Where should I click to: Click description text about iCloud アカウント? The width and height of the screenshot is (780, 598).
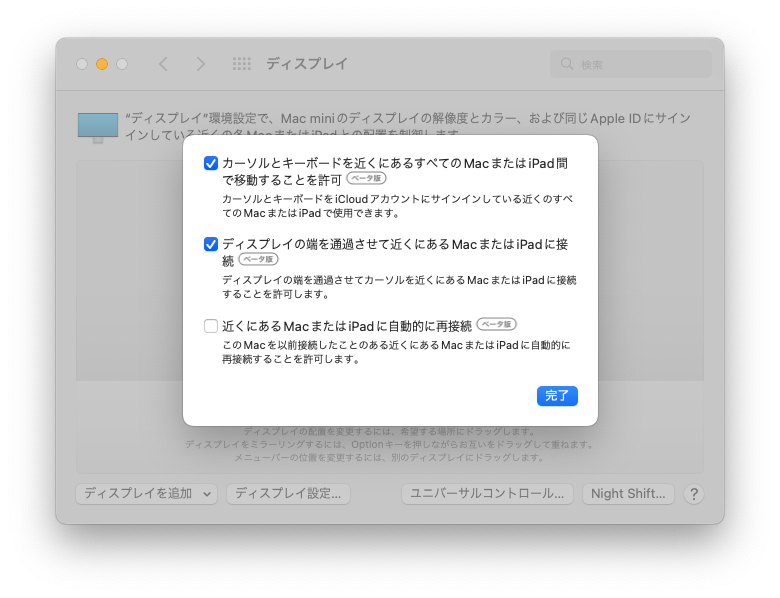[x=397, y=206]
